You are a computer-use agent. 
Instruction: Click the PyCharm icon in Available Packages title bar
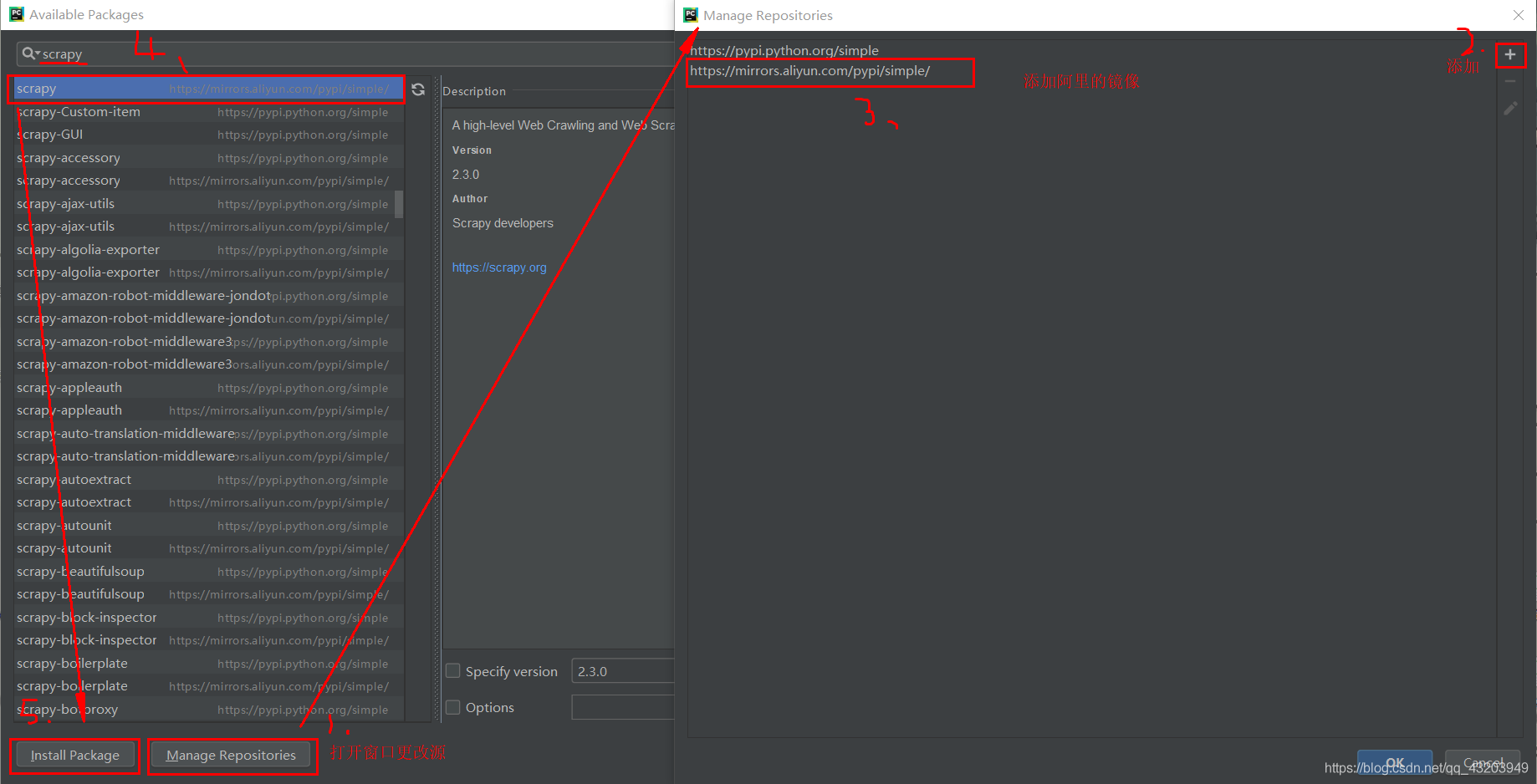tap(17, 14)
